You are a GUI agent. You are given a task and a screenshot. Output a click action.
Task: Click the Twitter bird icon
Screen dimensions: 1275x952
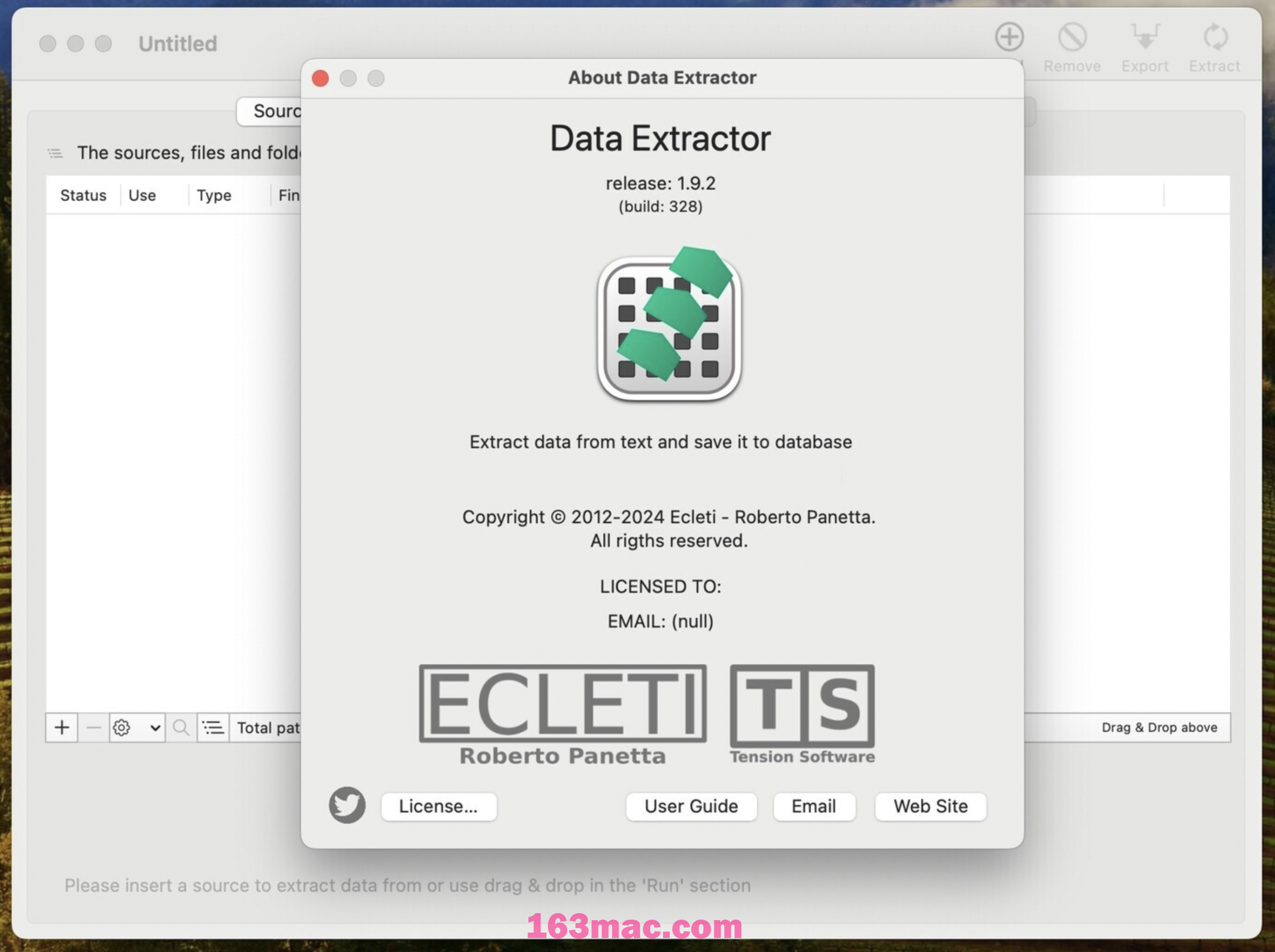348,805
